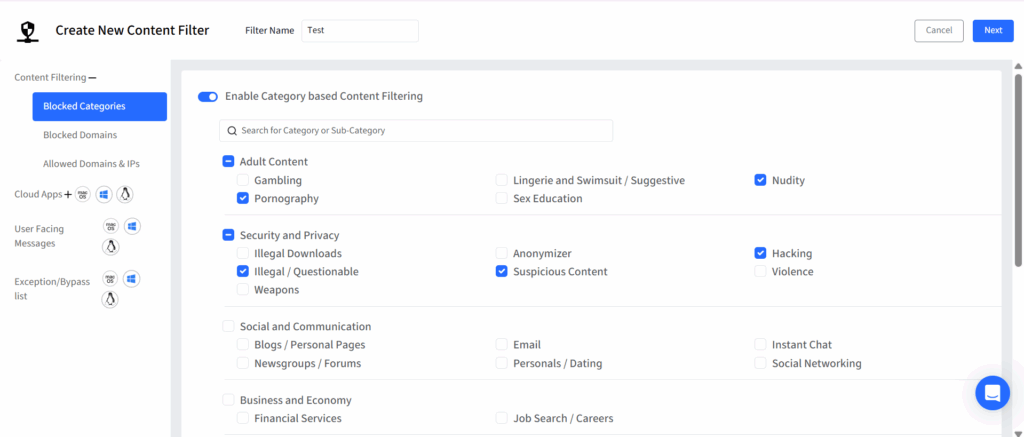Viewport: 1024px width, 437px height.
Task: Disable Category based Content Filtering toggle
Action: (208, 97)
